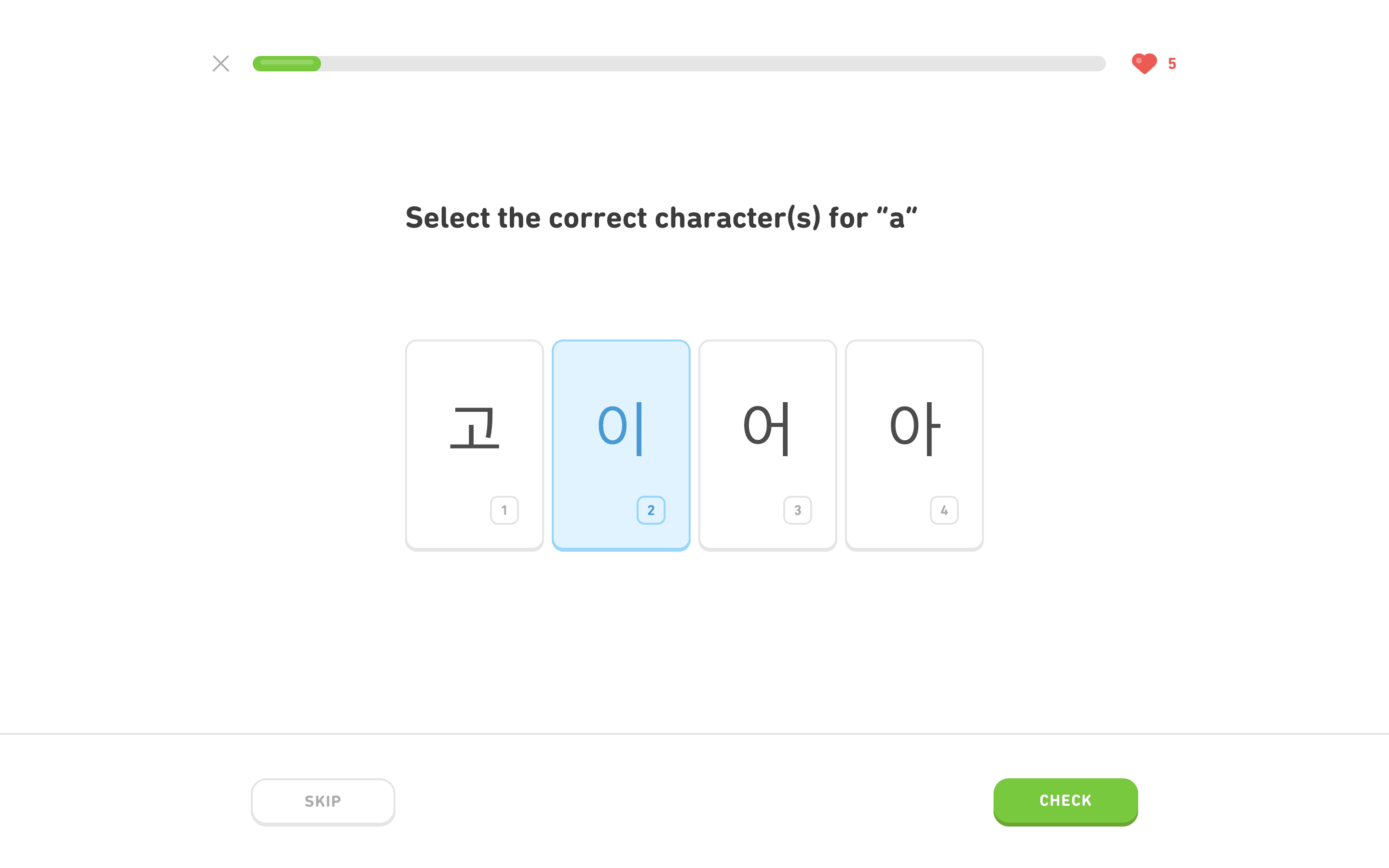Click the word "correct" in the prompt
1389x868 pixels.
point(598,218)
